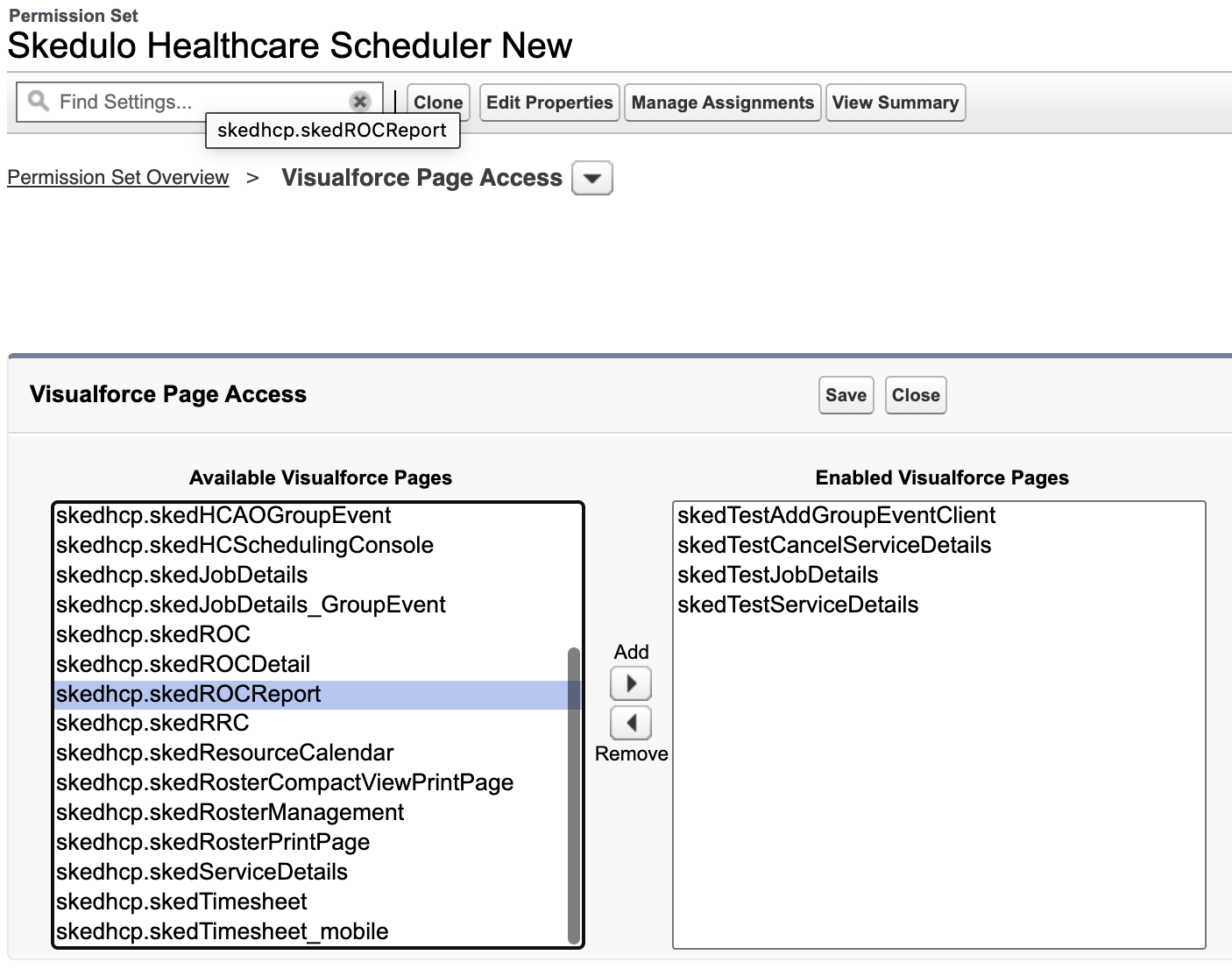Viewport: 1232px width, 976px height.
Task: Focus the Find Settings input field
Action: coord(202,102)
